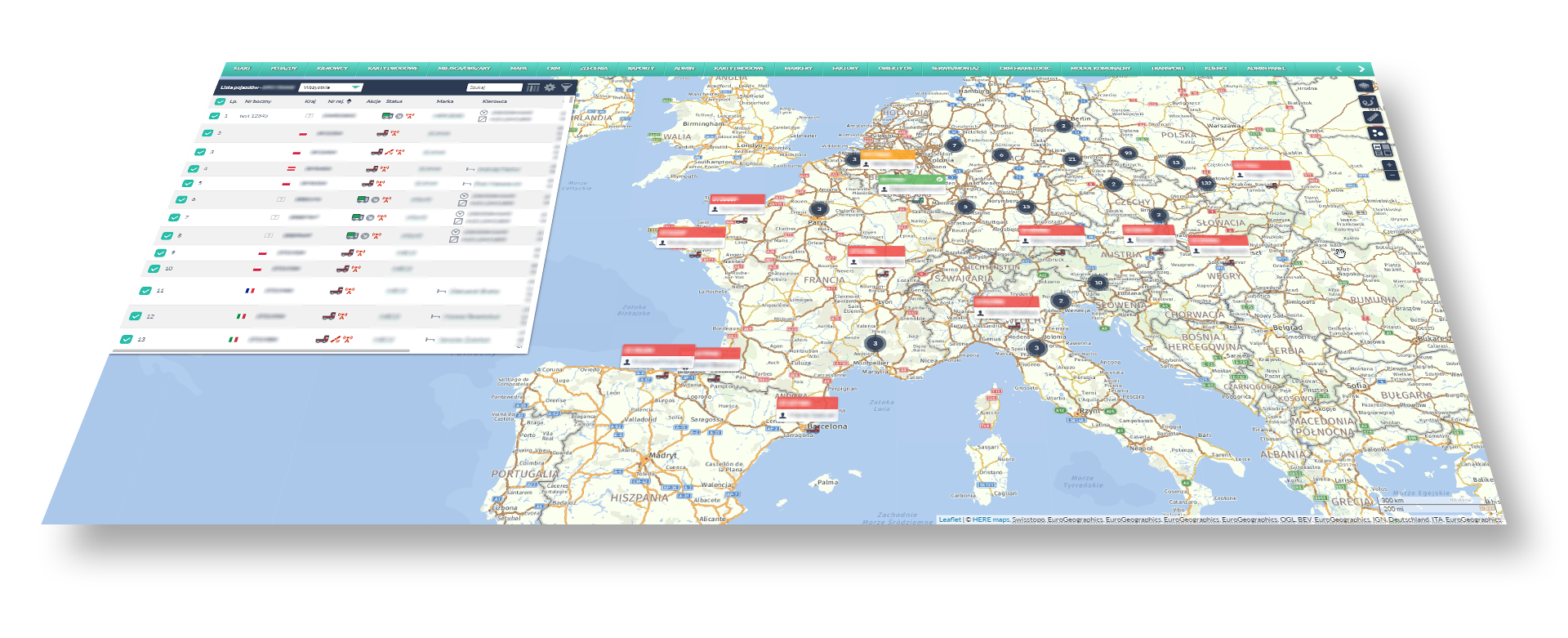
Task: Click the Italy flag in row 12
Action: tap(241, 315)
